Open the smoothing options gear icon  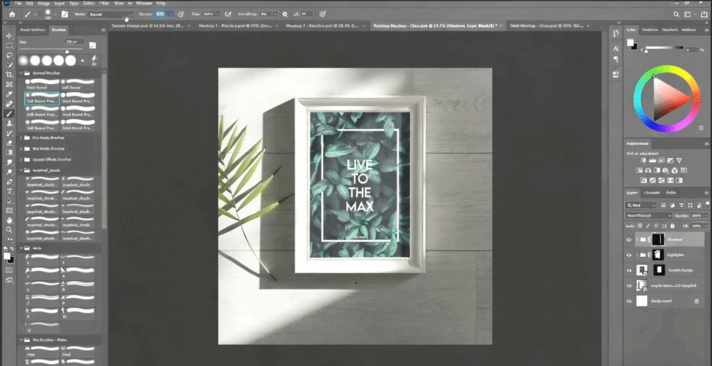285,15
